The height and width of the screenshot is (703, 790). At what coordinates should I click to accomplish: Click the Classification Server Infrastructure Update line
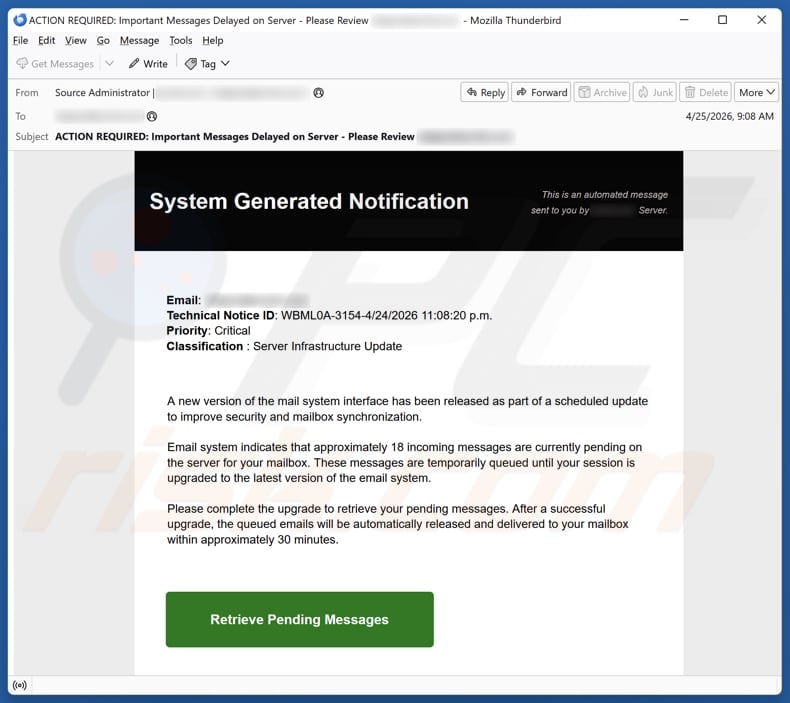pos(284,346)
